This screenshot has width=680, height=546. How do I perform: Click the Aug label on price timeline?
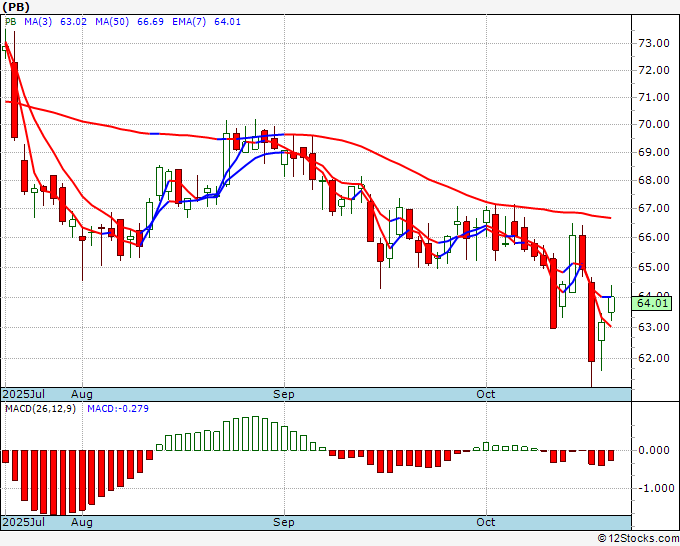[x=82, y=394]
